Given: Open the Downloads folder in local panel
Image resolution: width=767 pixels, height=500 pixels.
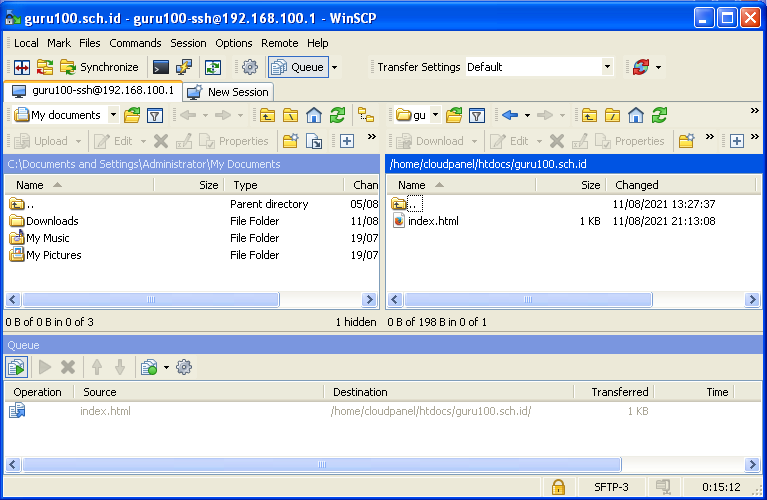Looking at the screenshot, I should click(52, 221).
